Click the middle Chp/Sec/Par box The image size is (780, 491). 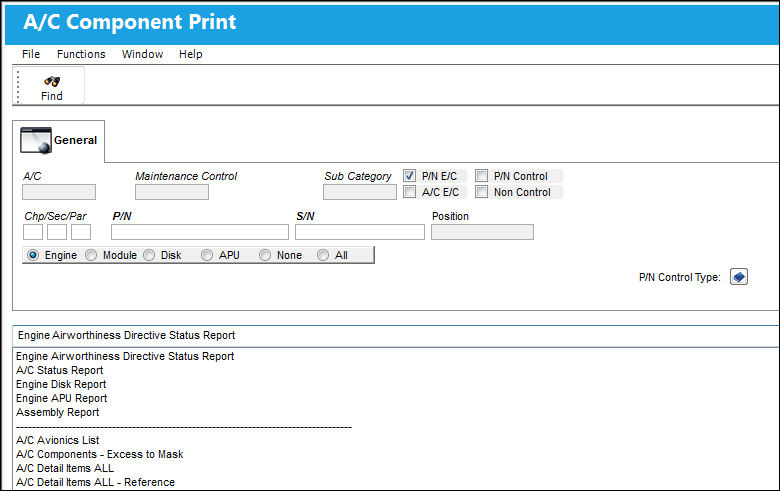(57, 232)
